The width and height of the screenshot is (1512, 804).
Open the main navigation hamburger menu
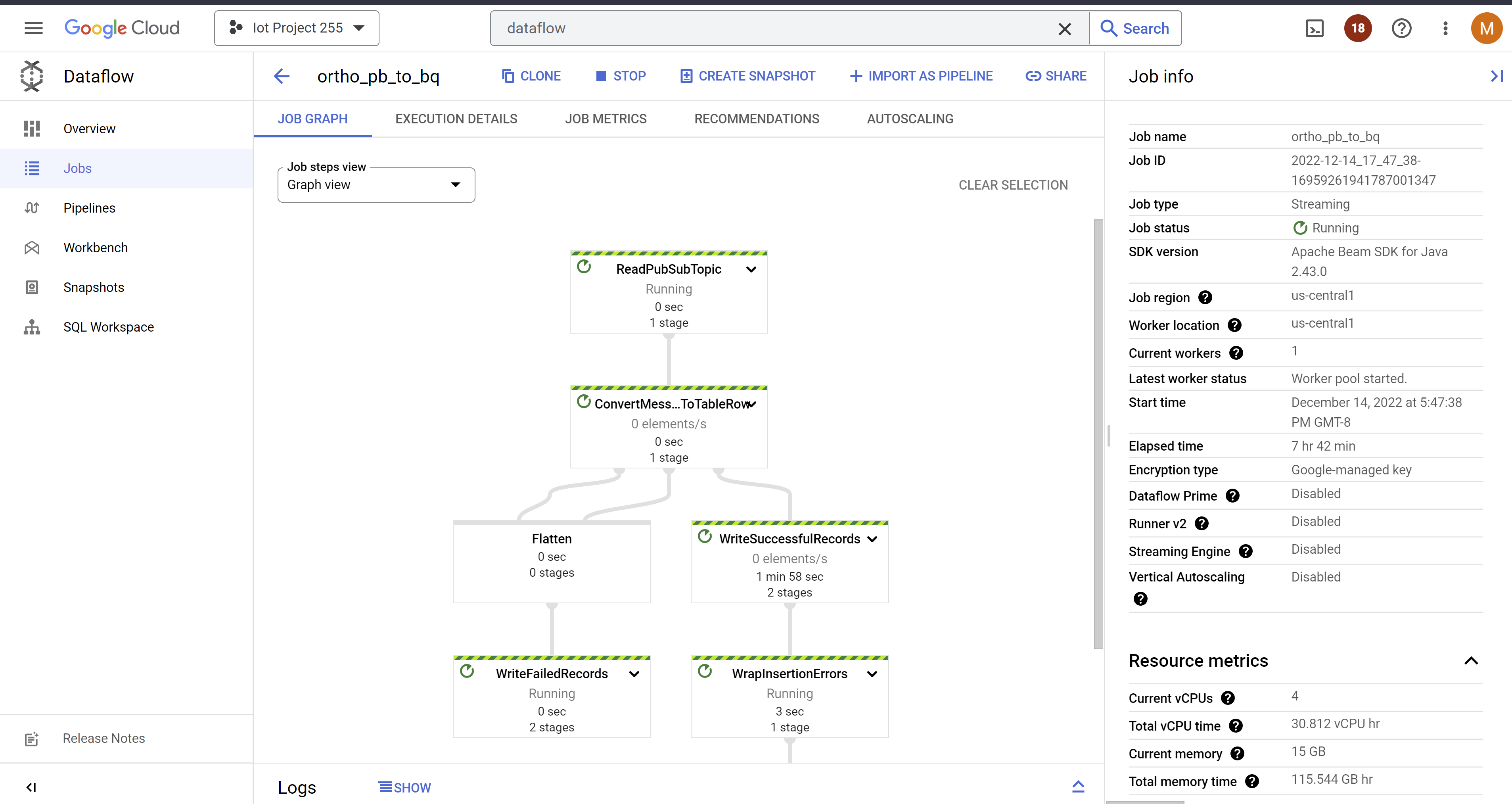(x=33, y=28)
